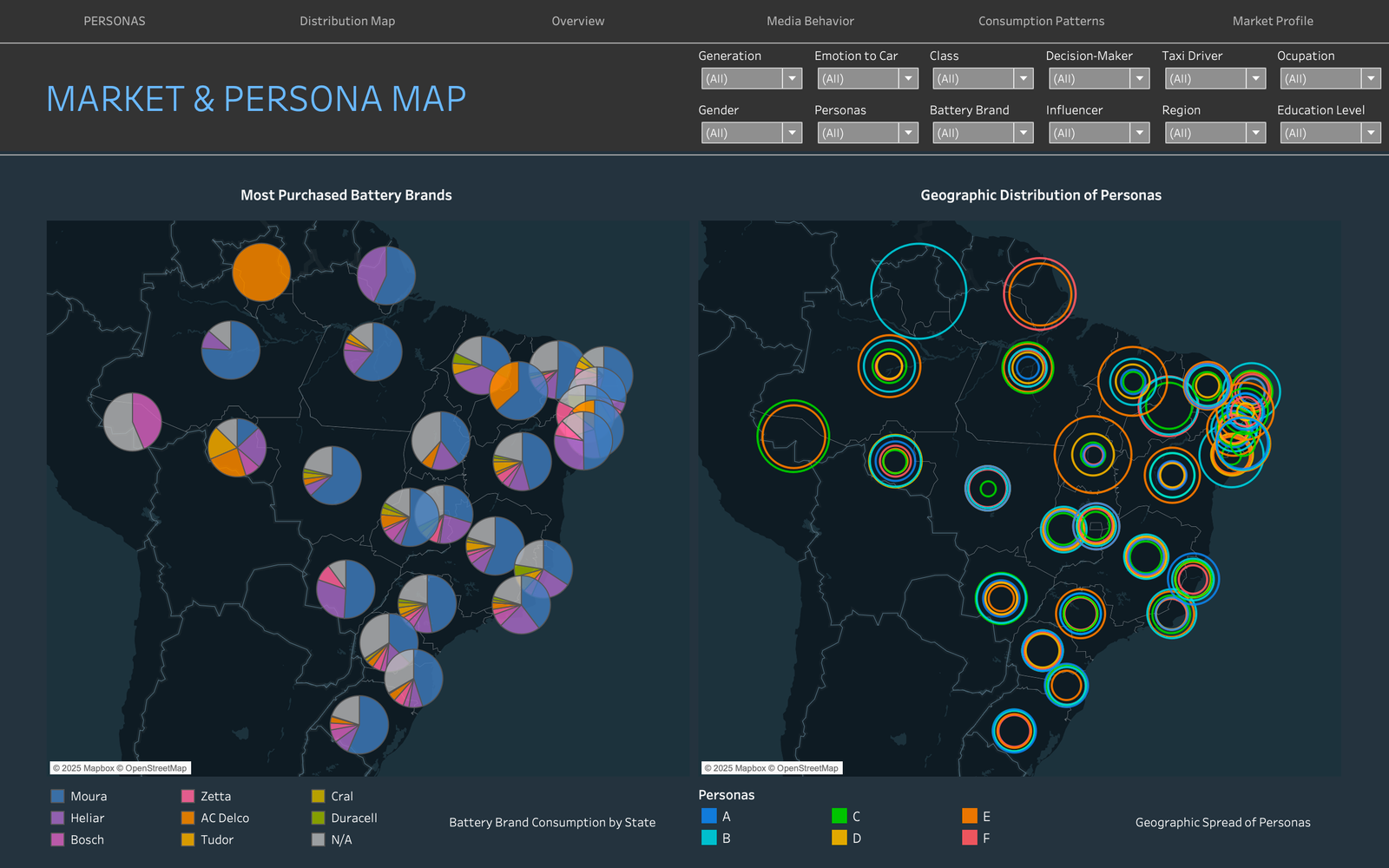Open the Region filter dropdown

pos(1215,134)
